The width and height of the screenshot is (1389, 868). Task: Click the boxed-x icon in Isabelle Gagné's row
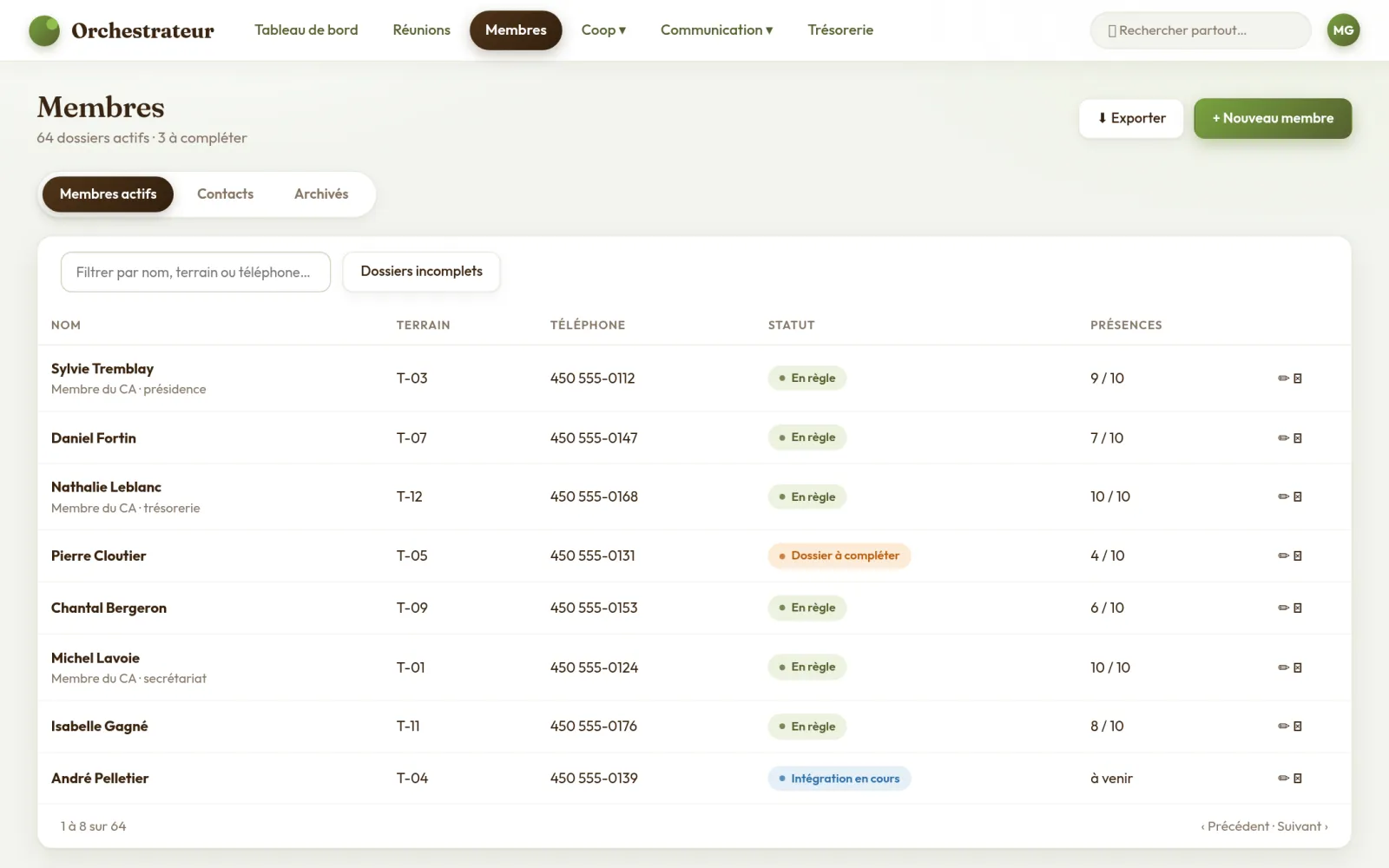point(1298,727)
